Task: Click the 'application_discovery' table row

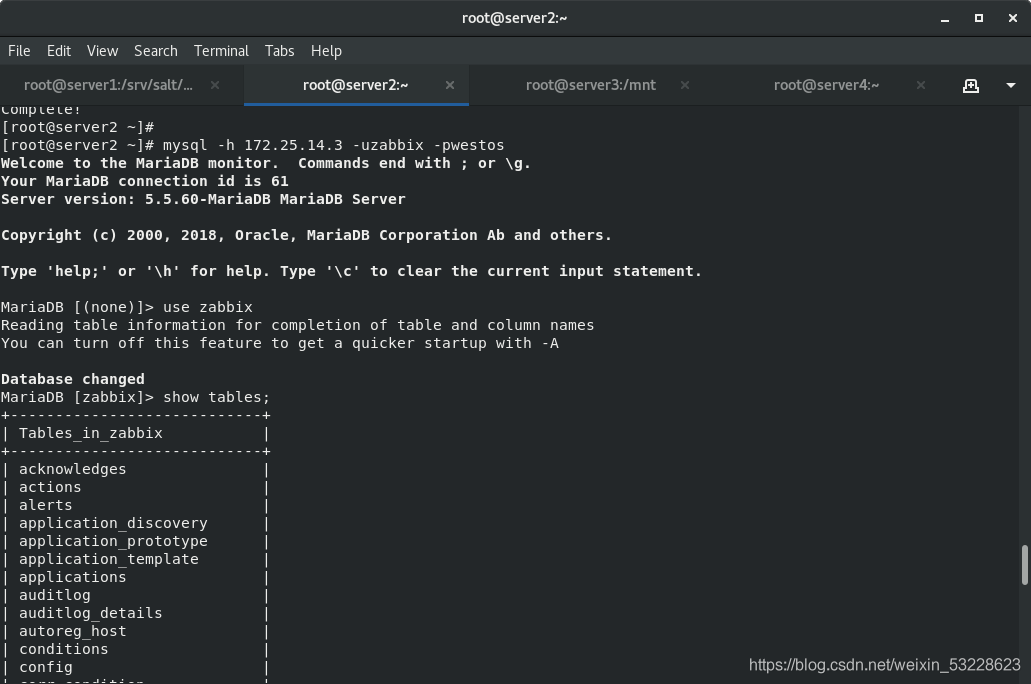Action: [135, 523]
